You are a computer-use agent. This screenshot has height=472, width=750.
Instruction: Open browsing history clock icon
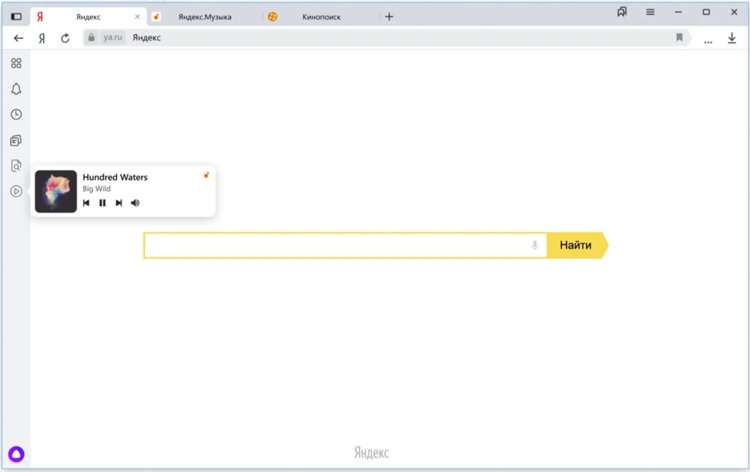coord(16,114)
